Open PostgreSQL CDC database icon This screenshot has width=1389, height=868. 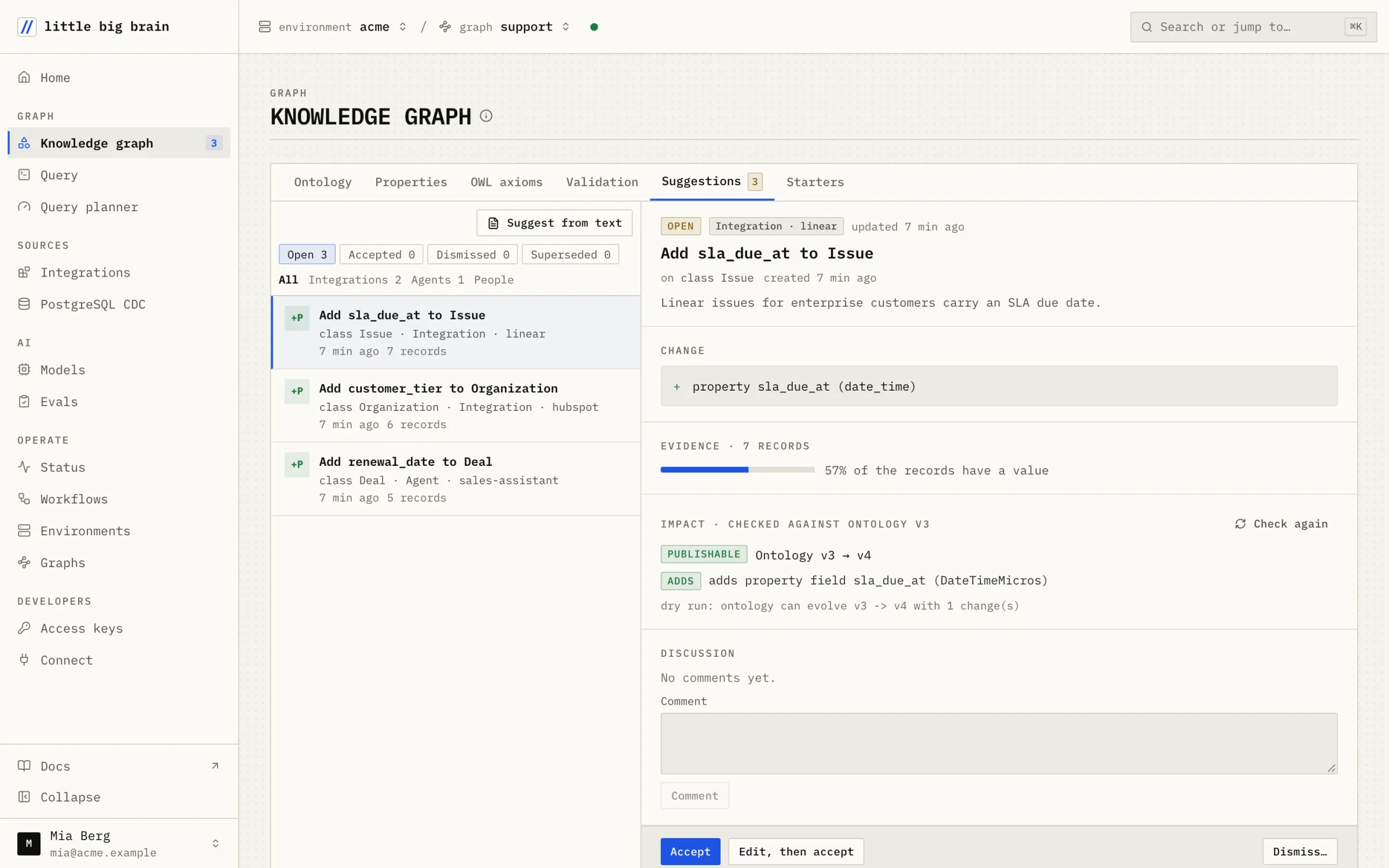point(24,304)
